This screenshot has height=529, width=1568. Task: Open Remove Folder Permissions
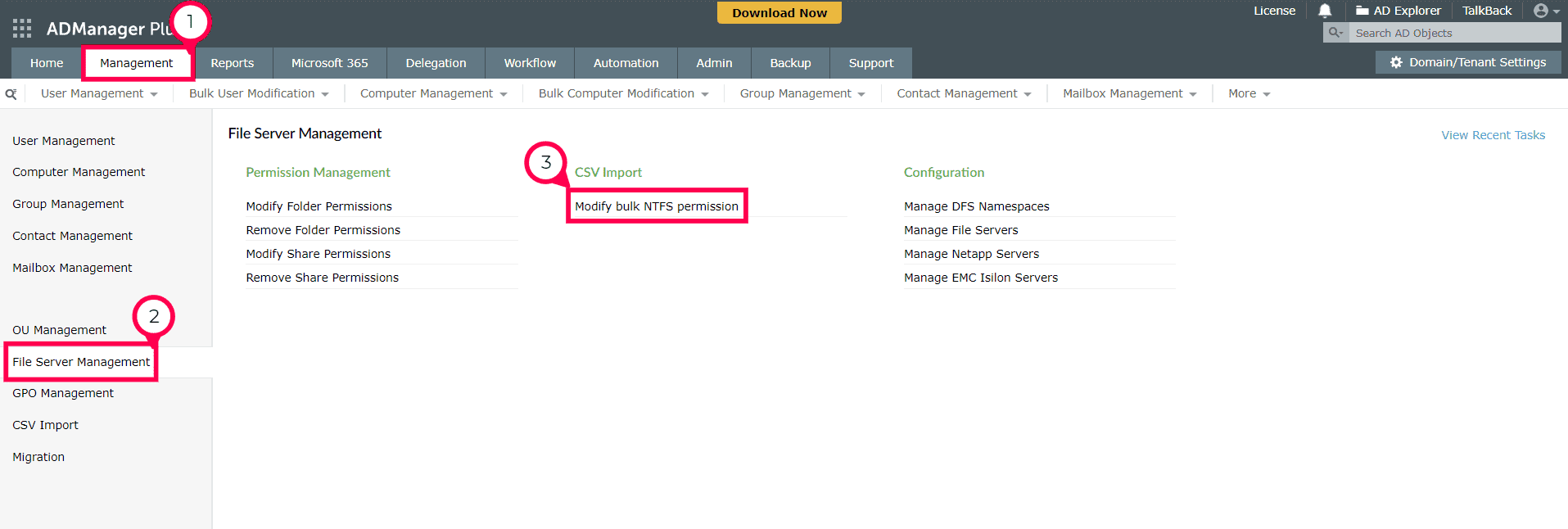coord(323,230)
